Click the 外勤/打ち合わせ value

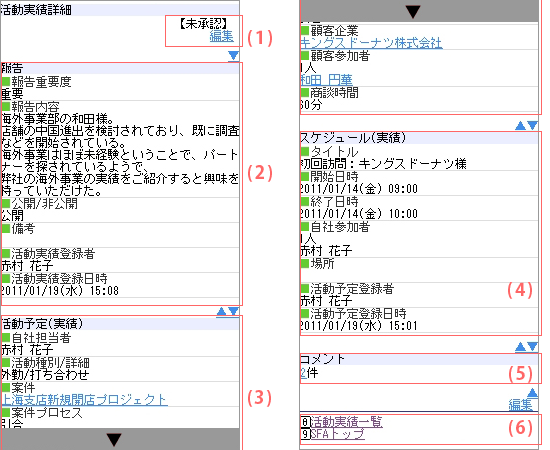pyautogui.click(x=45, y=375)
